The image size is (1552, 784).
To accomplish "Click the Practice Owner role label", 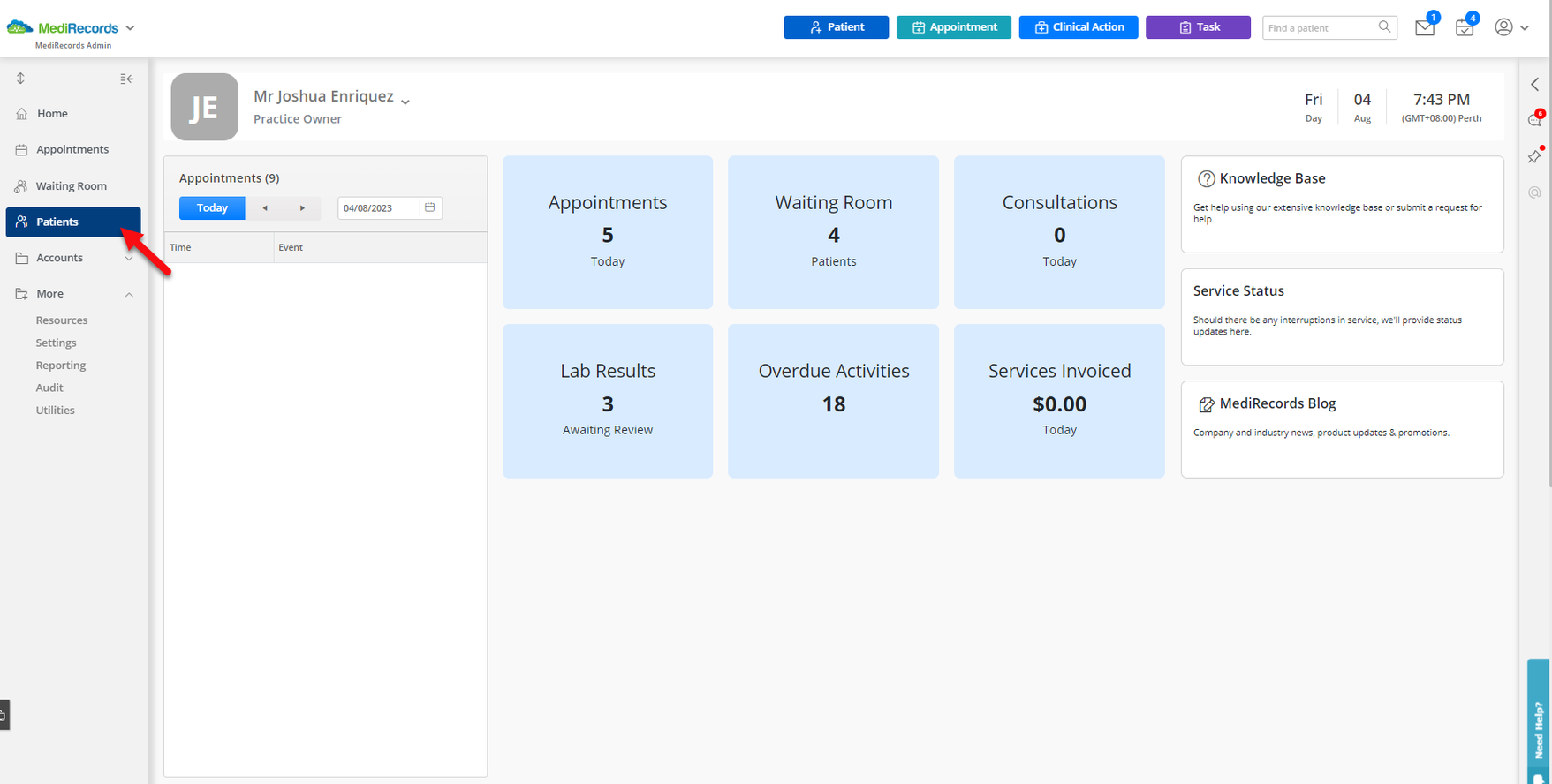I will coord(298,119).
